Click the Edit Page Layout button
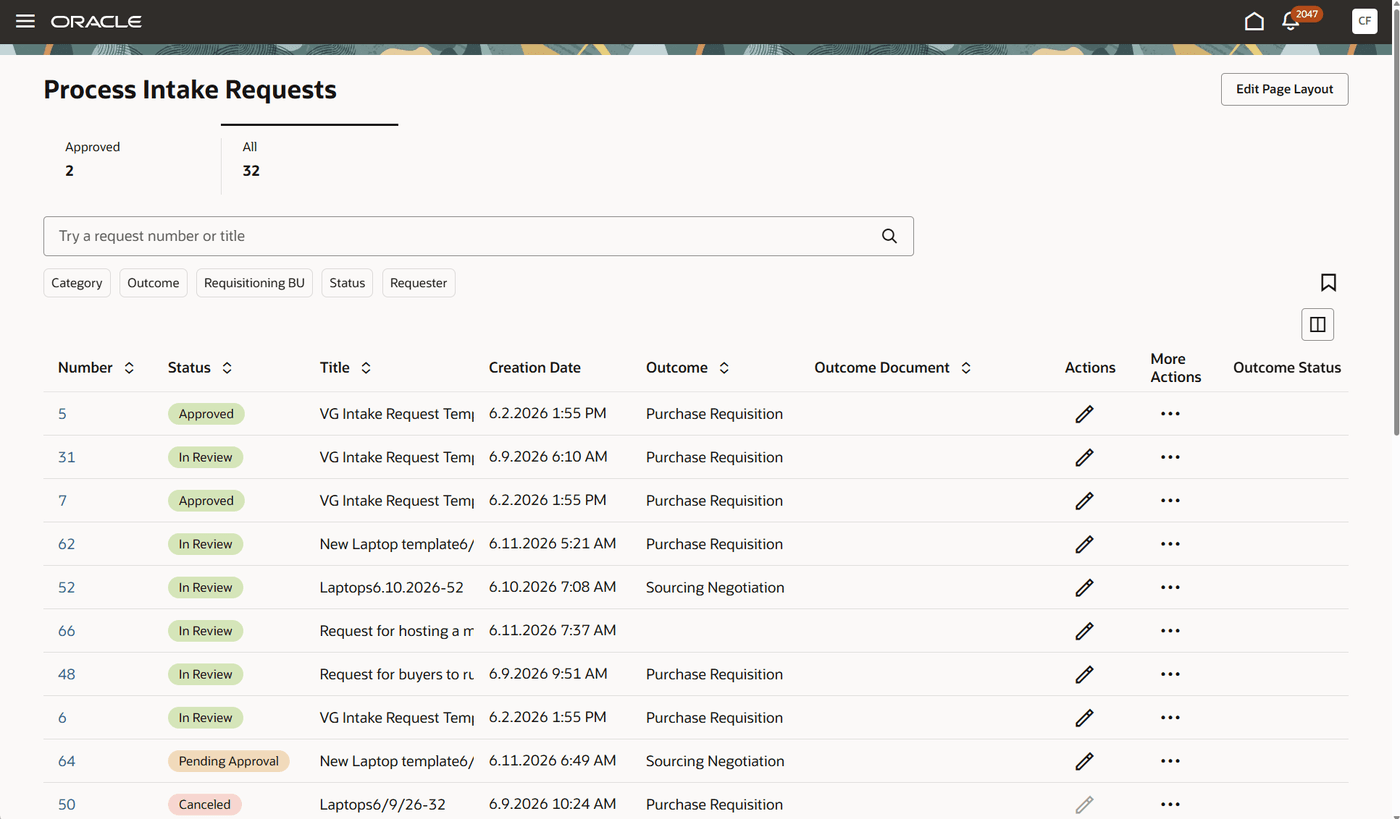The height and width of the screenshot is (819, 1400). pyautogui.click(x=1284, y=89)
